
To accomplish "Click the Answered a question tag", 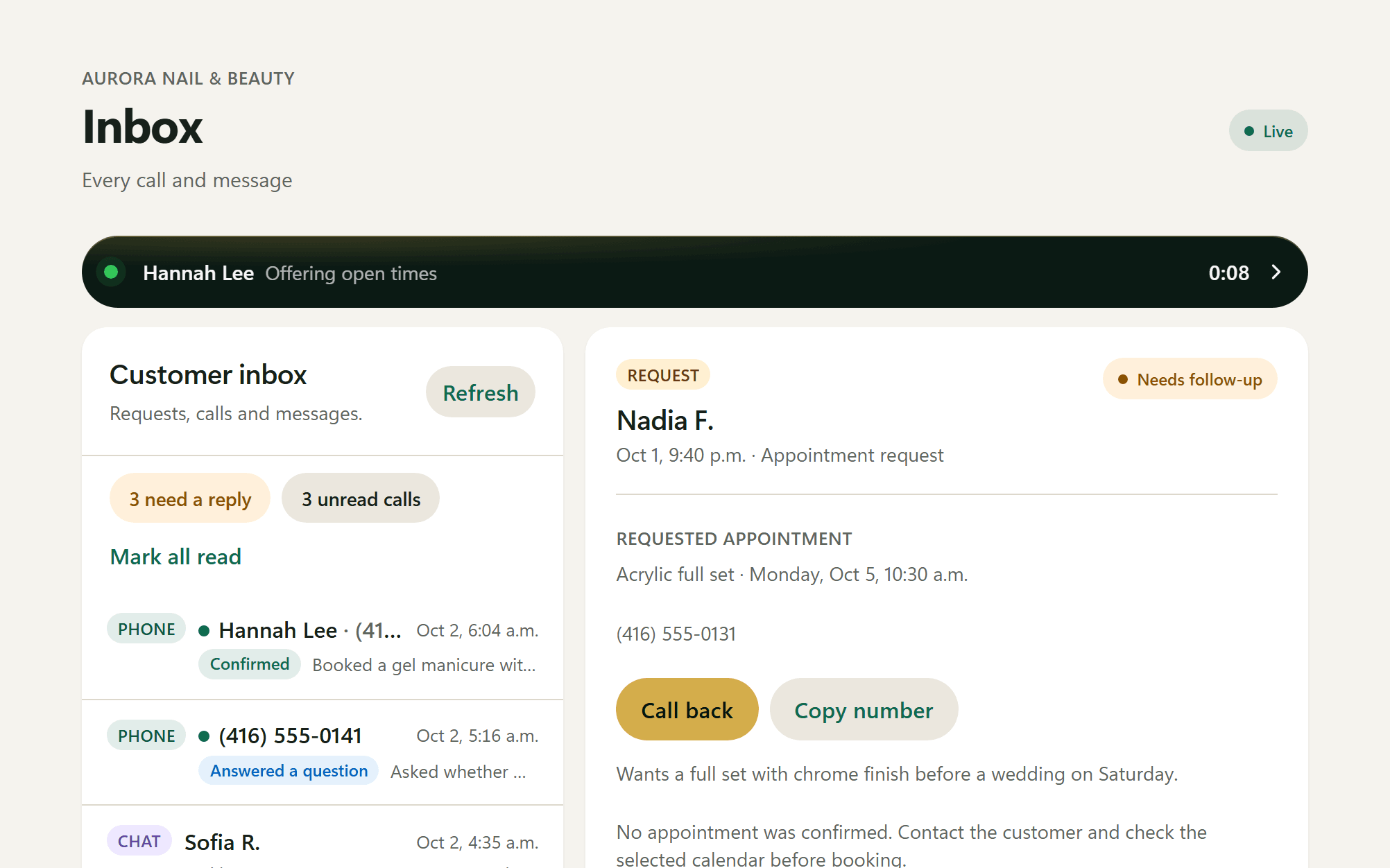I will click(x=289, y=771).
